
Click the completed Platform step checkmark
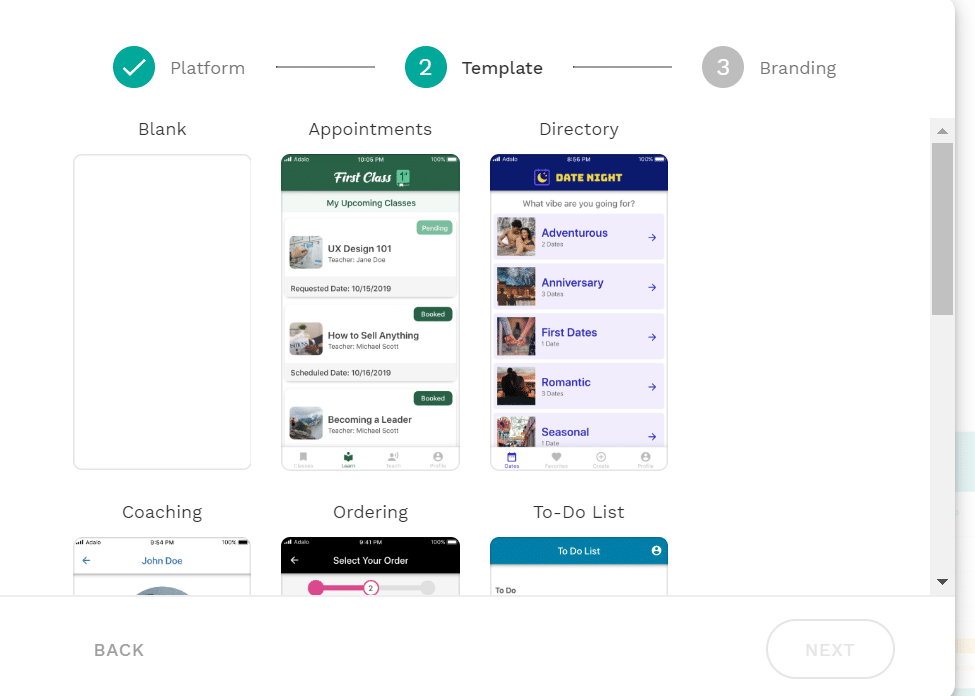134,67
